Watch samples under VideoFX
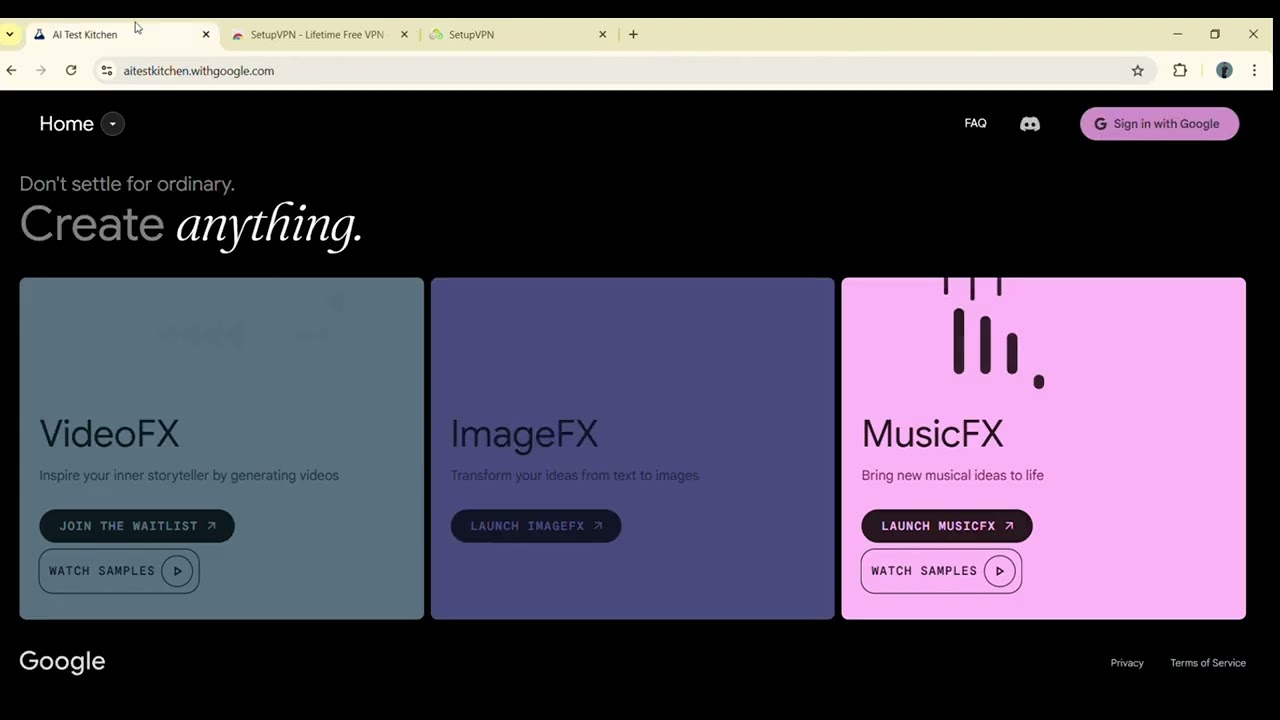Screen dimensions: 1280x720 119,571
